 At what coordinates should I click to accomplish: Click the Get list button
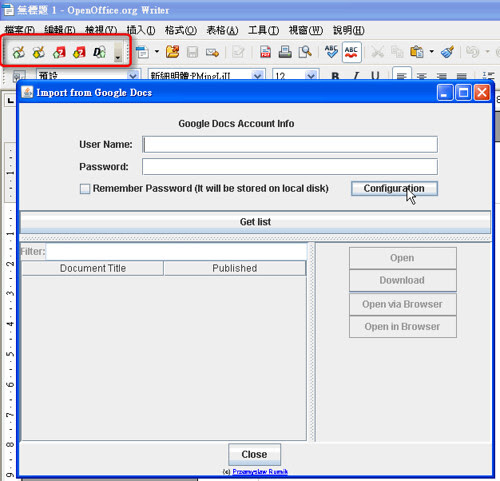coord(255,222)
